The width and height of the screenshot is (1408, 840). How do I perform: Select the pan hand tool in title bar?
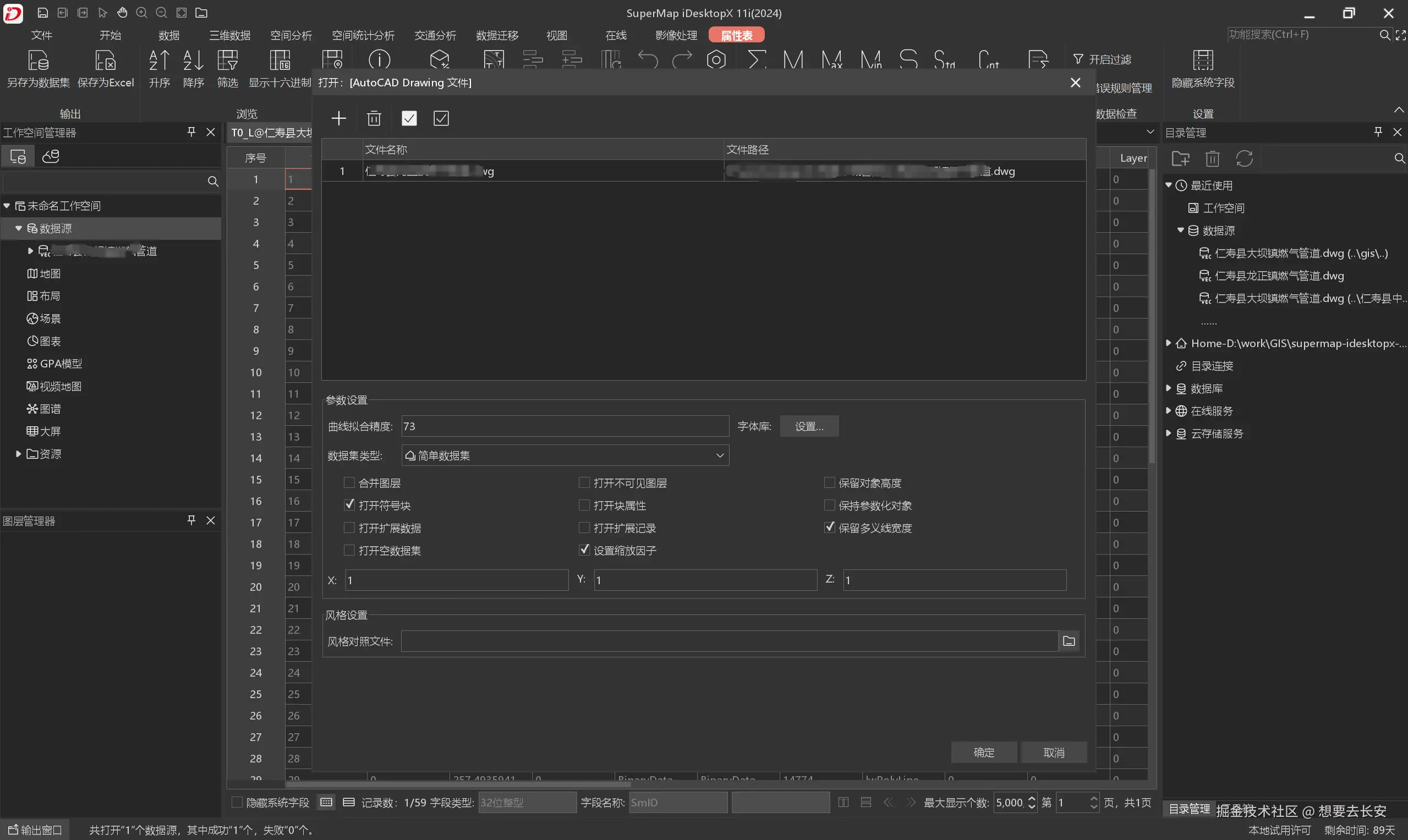tap(122, 13)
